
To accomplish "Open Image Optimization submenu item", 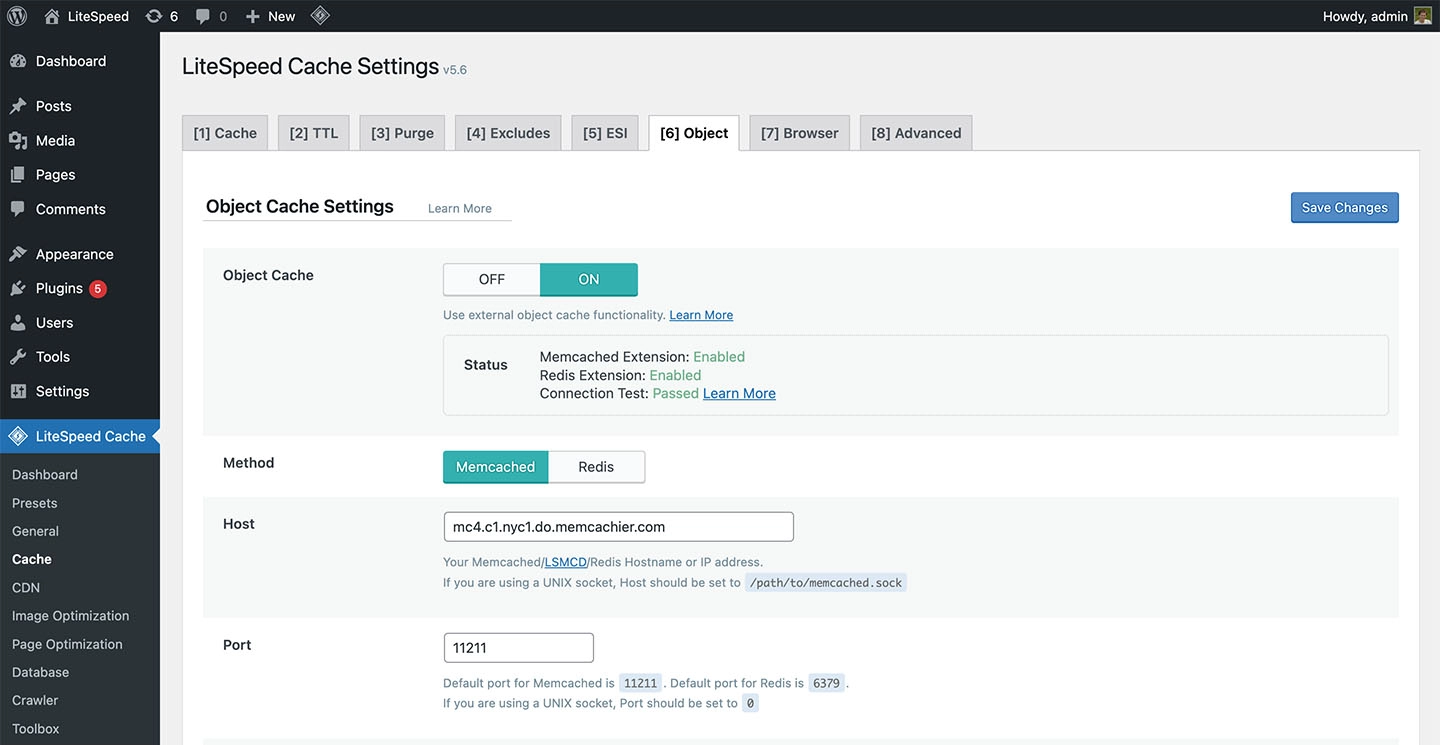I will coord(70,616).
